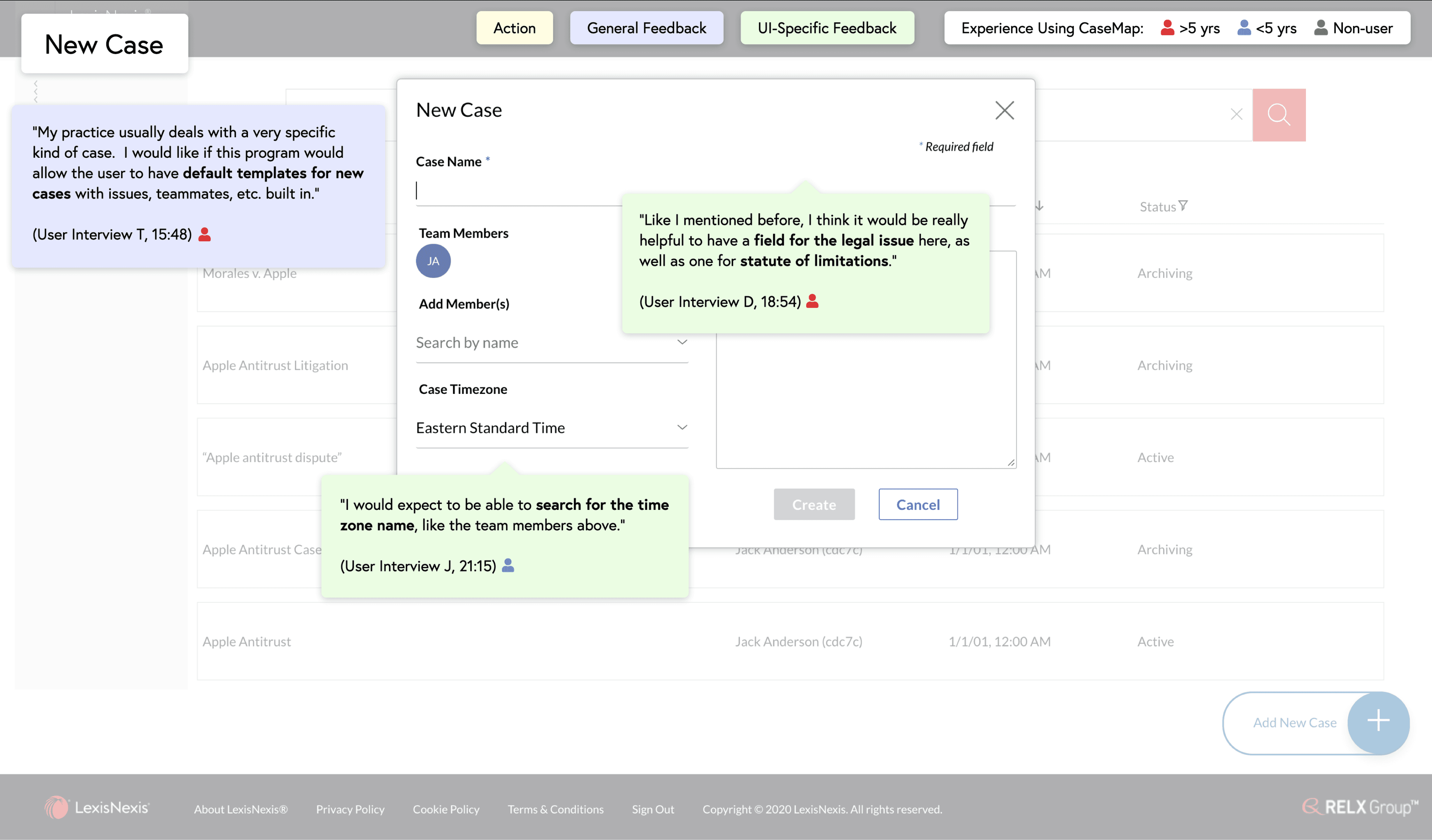This screenshot has width=1432, height=840.
Task: Click the RELX Group logo
Action: (1359, 807)
